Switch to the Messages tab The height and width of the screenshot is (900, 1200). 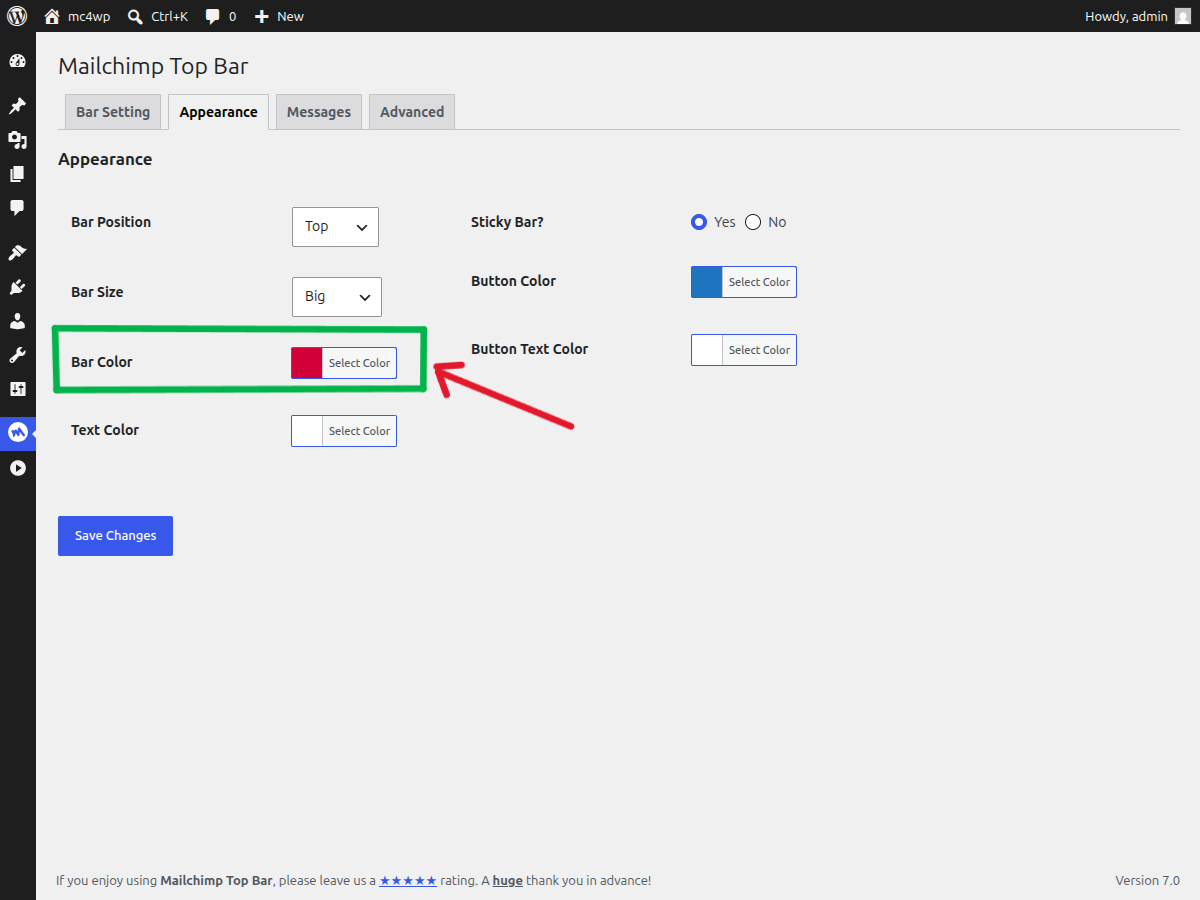(319, 112)
